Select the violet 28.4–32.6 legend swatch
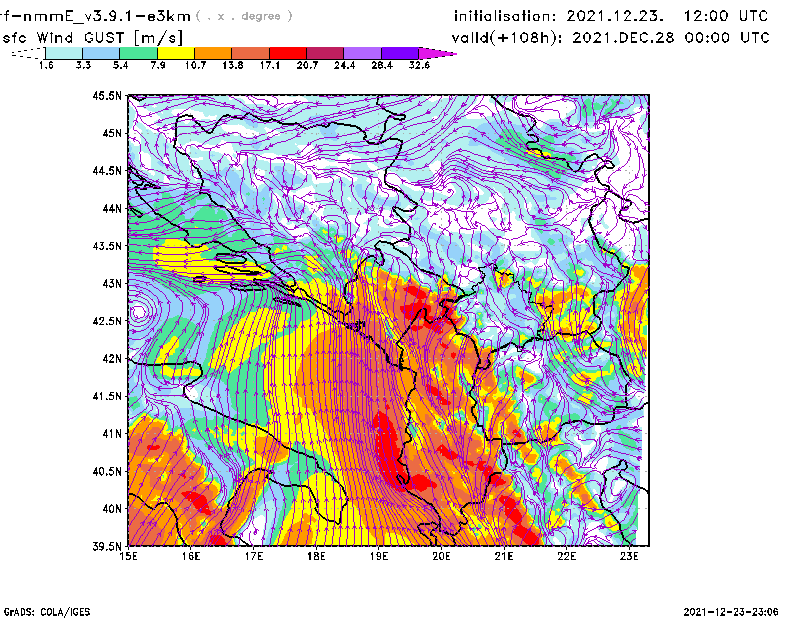Image resolution: width=800 pixels, height=618 pixels. 400,53
